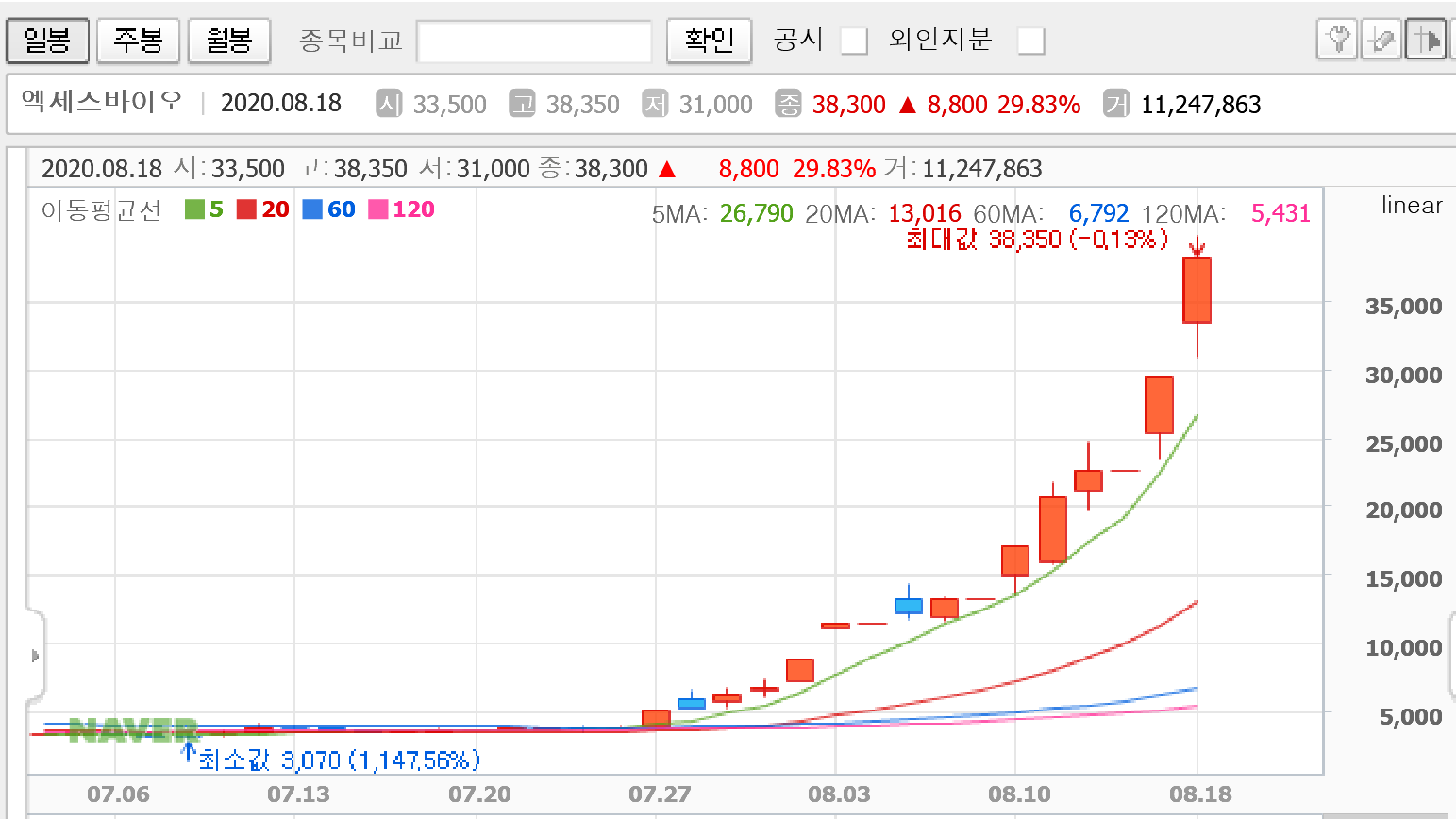Switch to 주봉 weekly candle view

(139, 41)
